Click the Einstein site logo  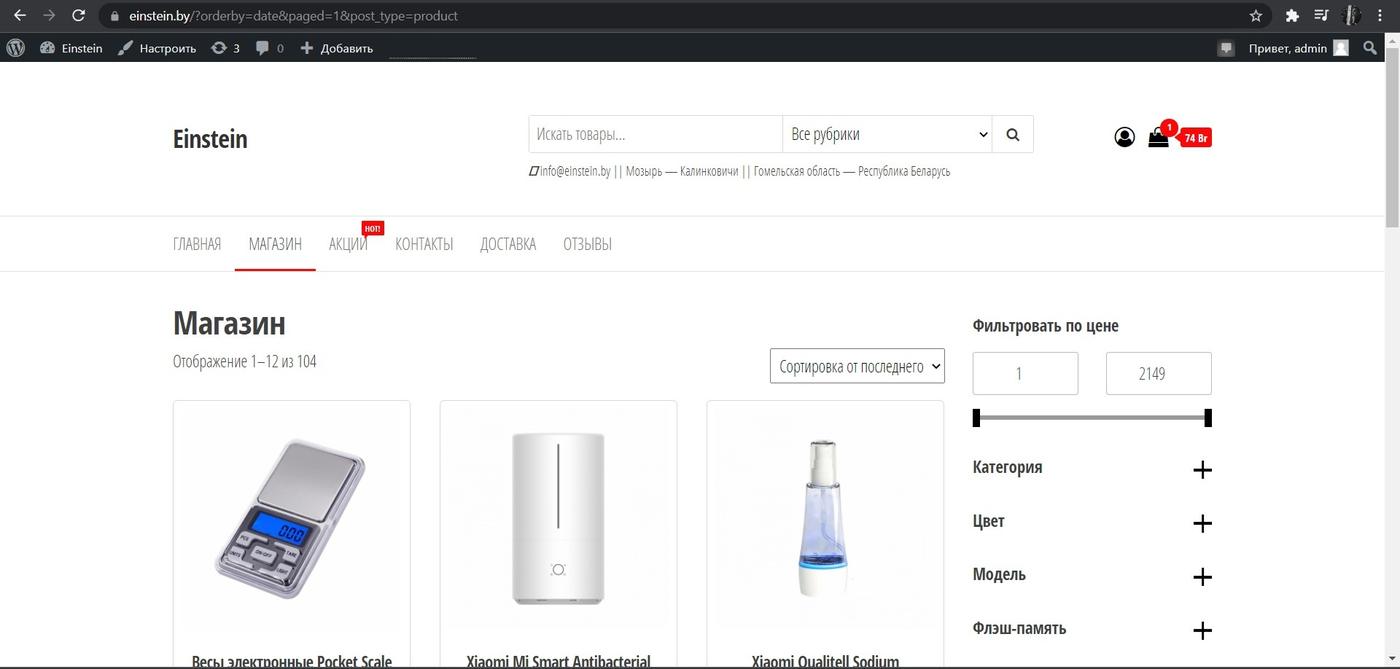[x=210, y=139]
